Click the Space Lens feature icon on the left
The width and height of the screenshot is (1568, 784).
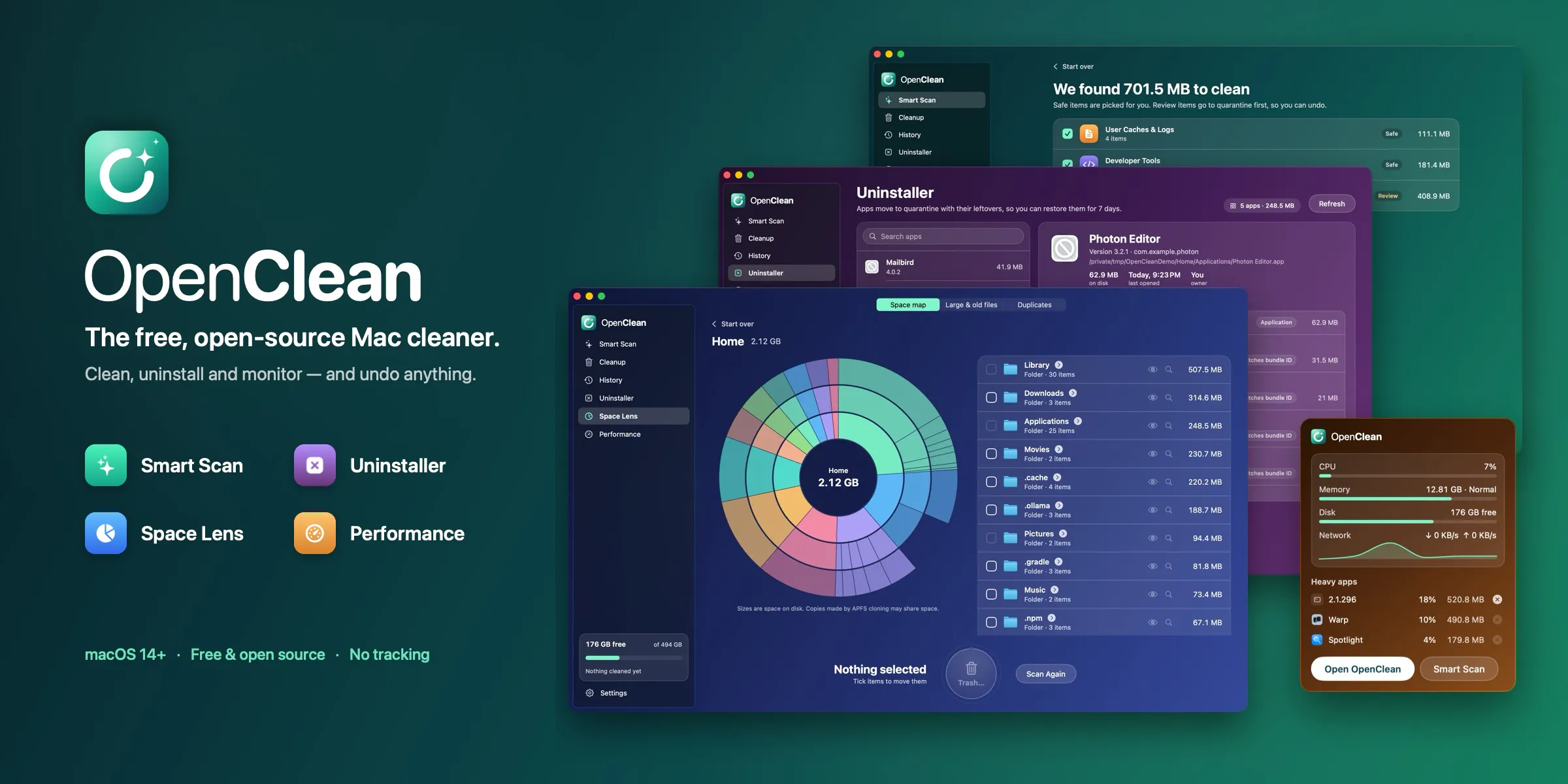click(x=106, y=533)
